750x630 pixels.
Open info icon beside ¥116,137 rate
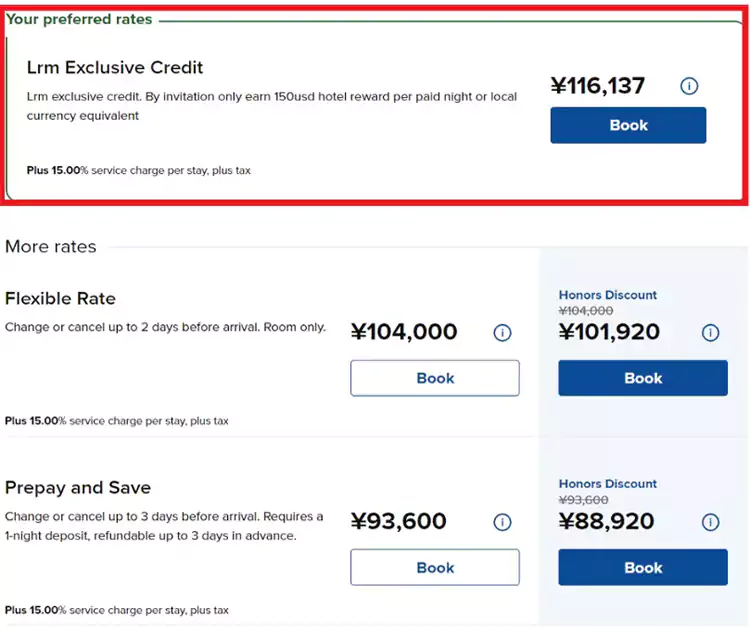point(689,87)
